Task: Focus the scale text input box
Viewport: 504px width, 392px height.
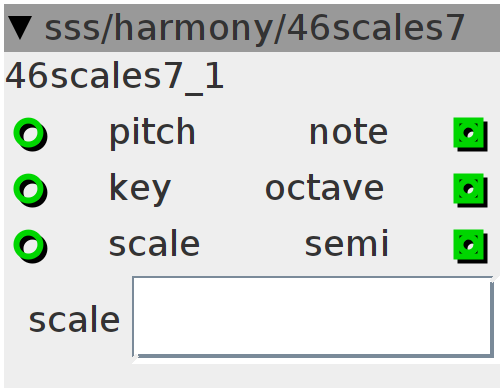Action: pyautogui.click(x=313, y=317)
